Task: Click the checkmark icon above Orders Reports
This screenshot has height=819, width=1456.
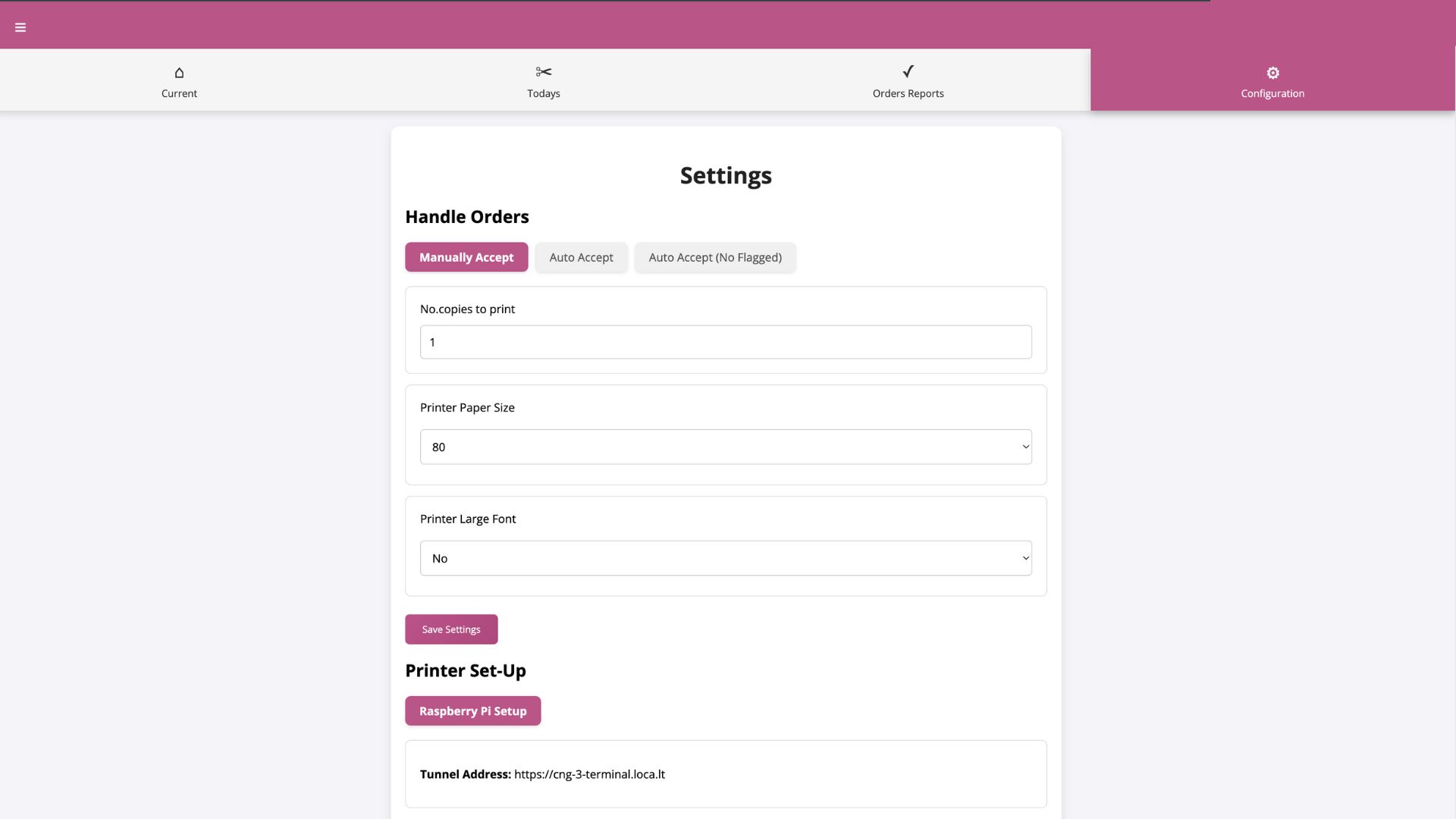Action: (908, 71)
